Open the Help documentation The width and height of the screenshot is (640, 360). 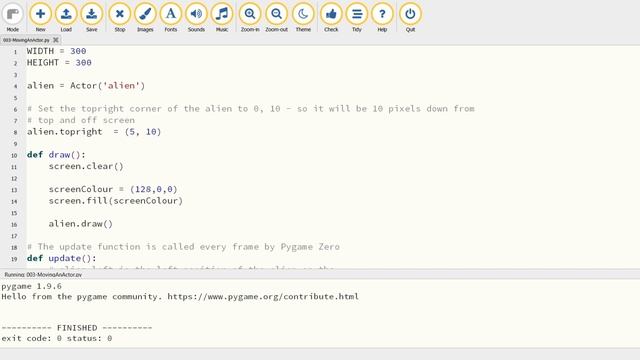pos(382,17)
